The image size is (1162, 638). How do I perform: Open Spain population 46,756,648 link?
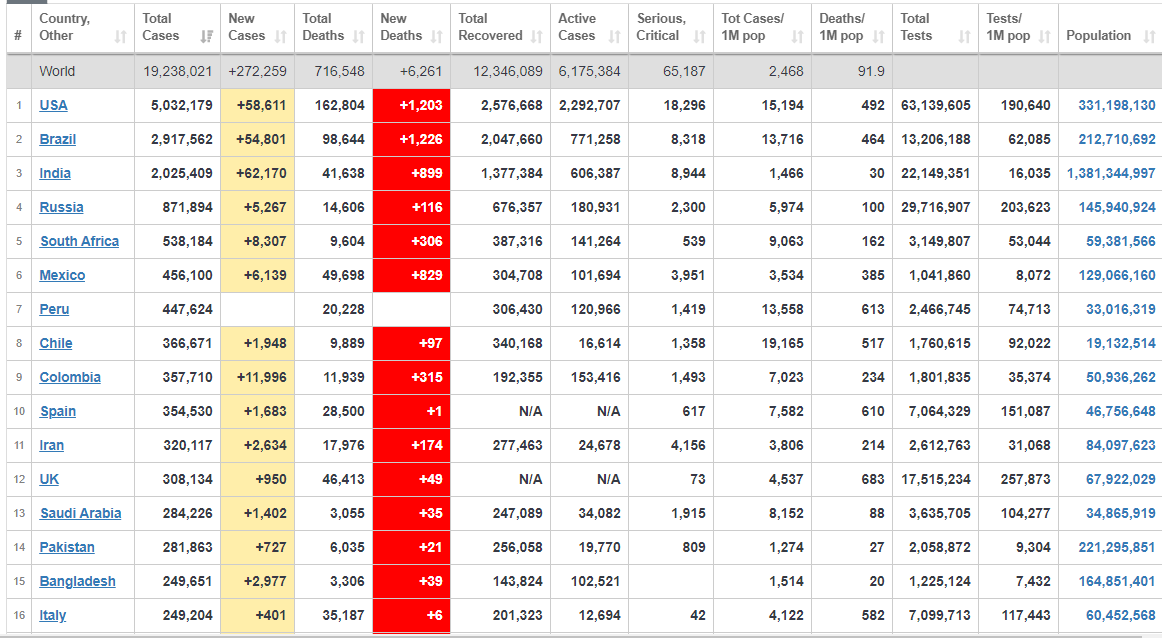(1120, 412)
